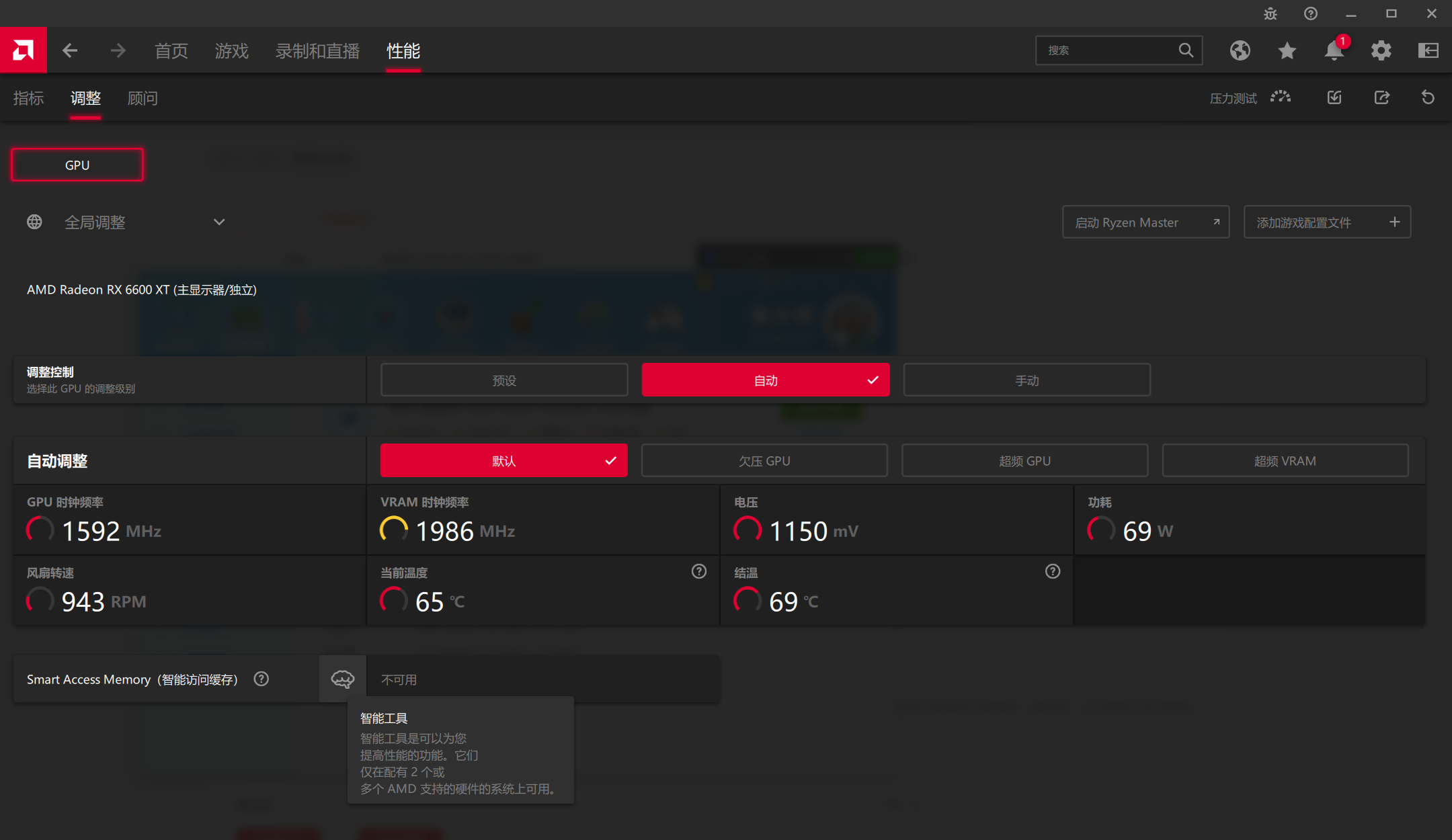Switch to the 顾问 sub-tab

tap(143, 98)
